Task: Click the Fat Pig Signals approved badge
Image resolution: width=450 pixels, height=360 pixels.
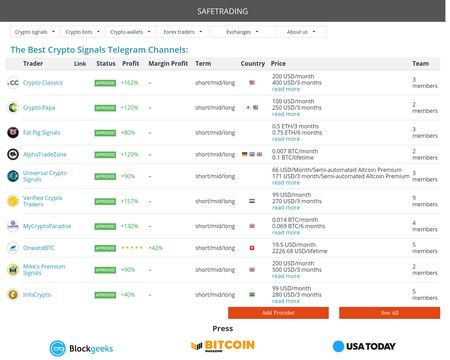Action: click(105, 133)
